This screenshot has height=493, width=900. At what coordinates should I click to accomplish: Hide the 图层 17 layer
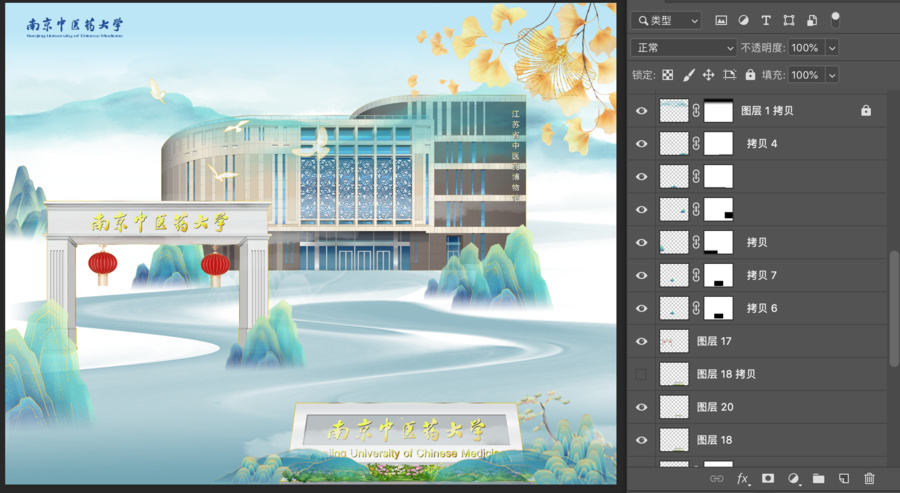642,341
